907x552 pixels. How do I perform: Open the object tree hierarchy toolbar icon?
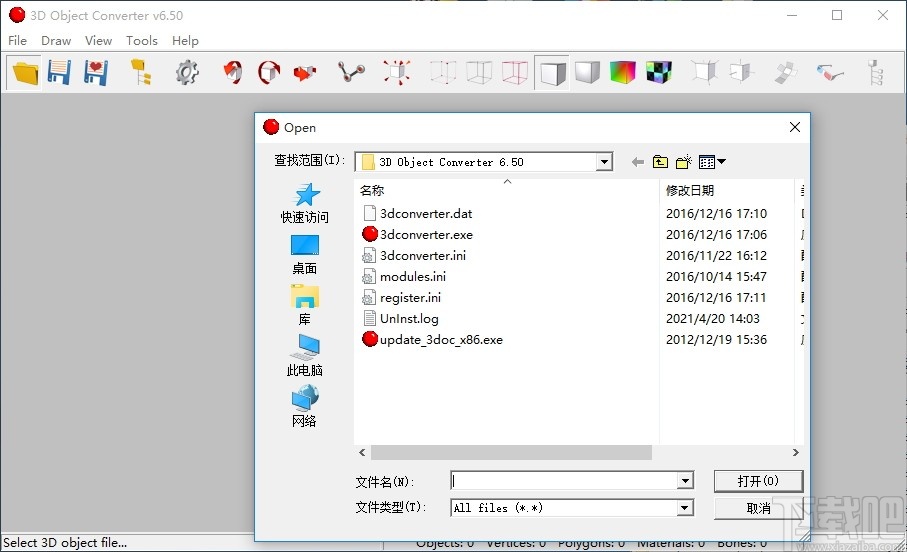[x=141, y=73]
